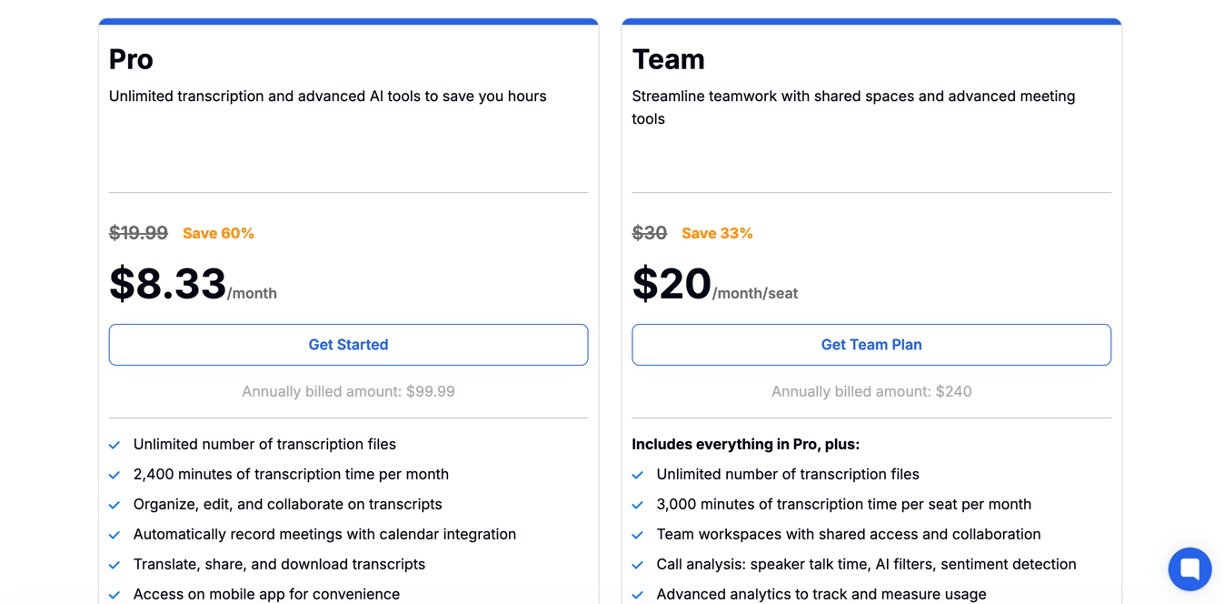Click checkmark beside Organize, edit, and collaborate
Screen dimensions: 1224x604
point(115,505)
